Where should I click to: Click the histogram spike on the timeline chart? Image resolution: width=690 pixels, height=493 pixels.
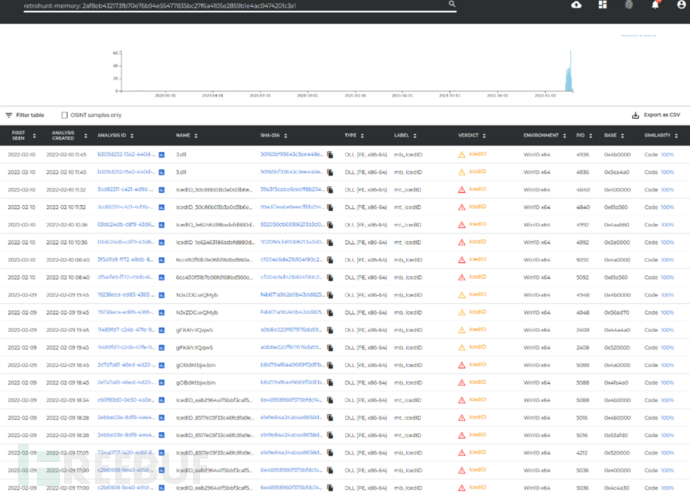click(x=569, y=75)
